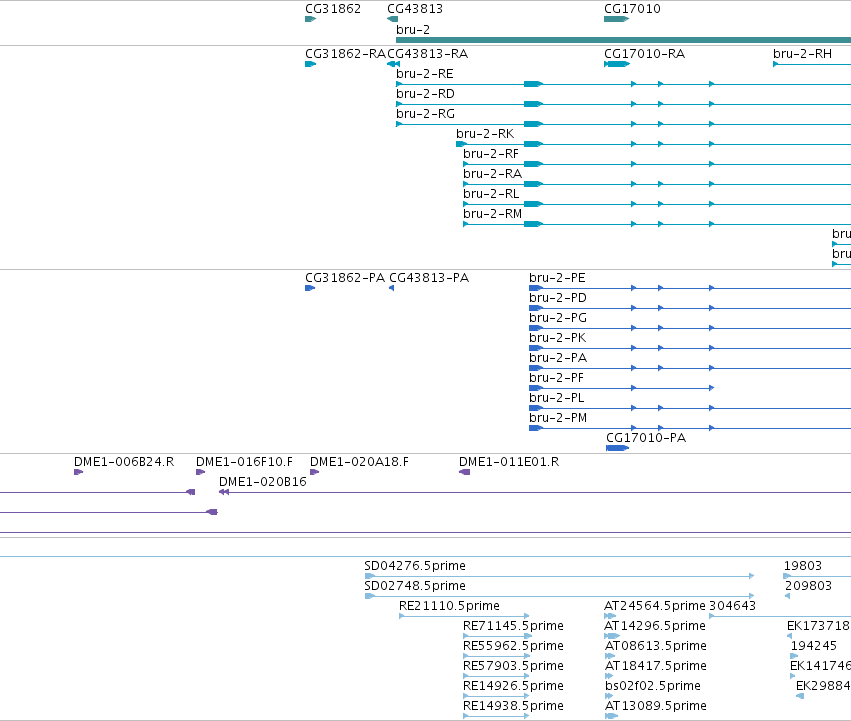Click the SD02748.5prime EST label

(x=415, y=586)
